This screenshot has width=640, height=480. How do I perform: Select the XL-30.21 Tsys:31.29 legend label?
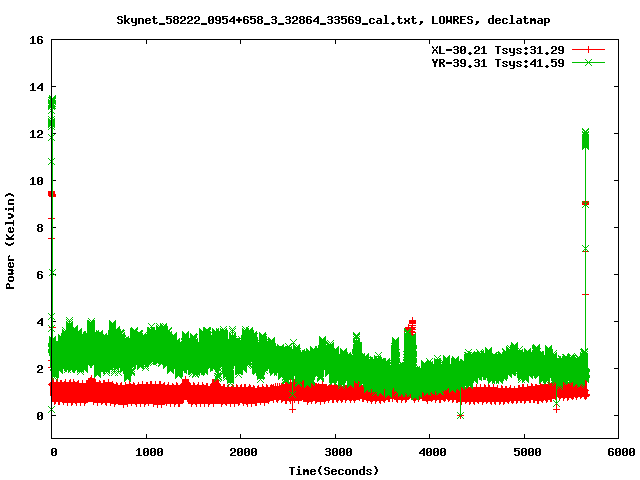pos(498,50)
